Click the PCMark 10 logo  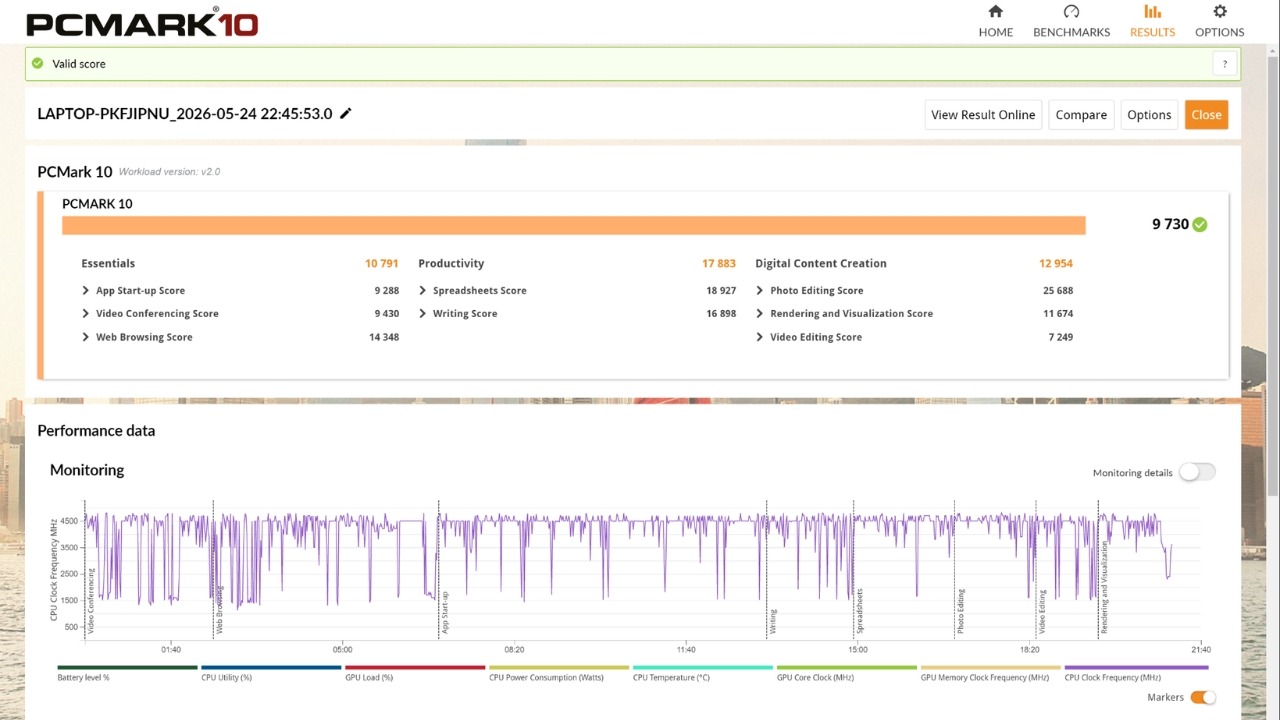click(142, 22)
